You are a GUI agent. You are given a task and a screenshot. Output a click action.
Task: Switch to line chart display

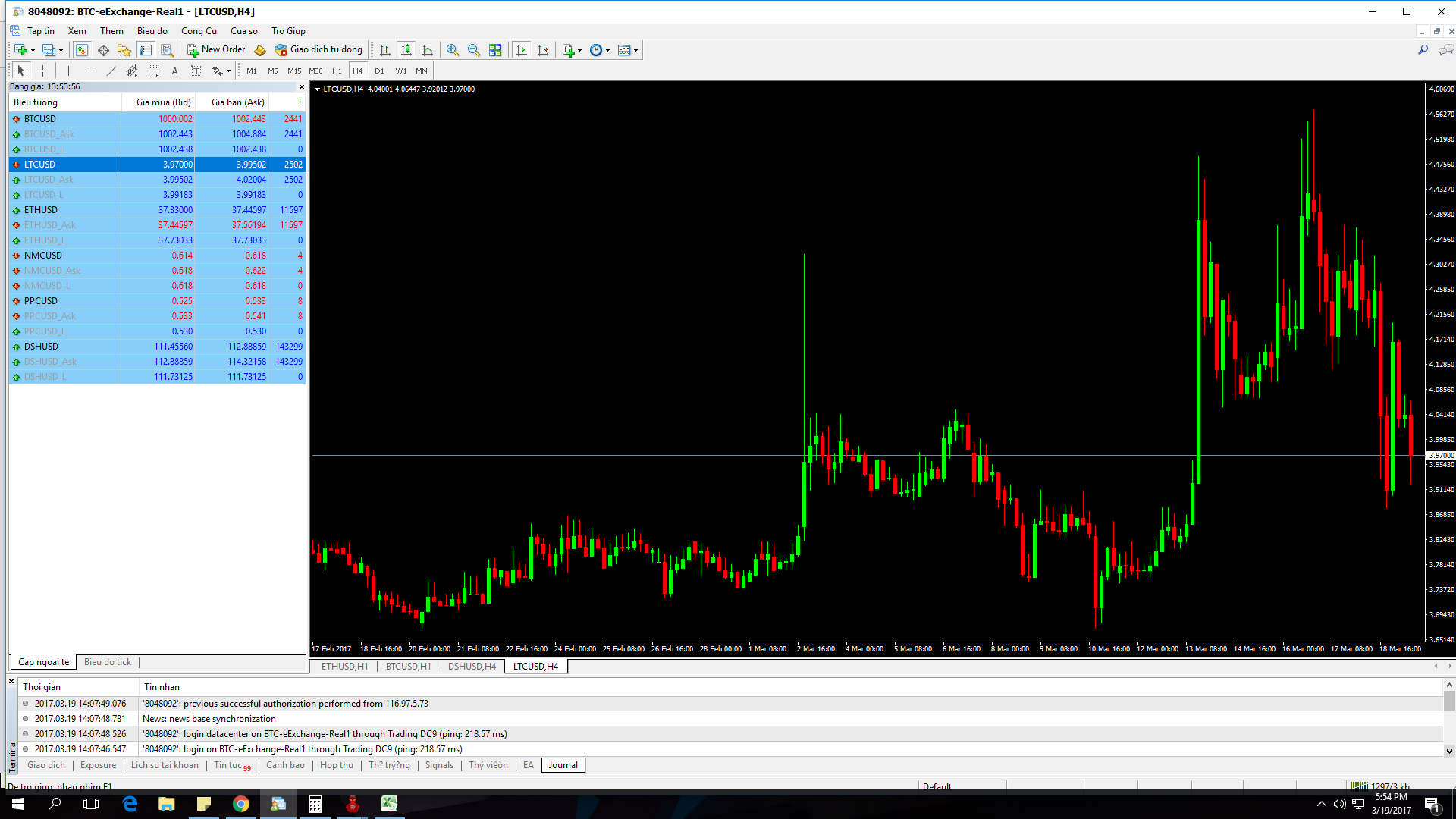click(428, 50)
